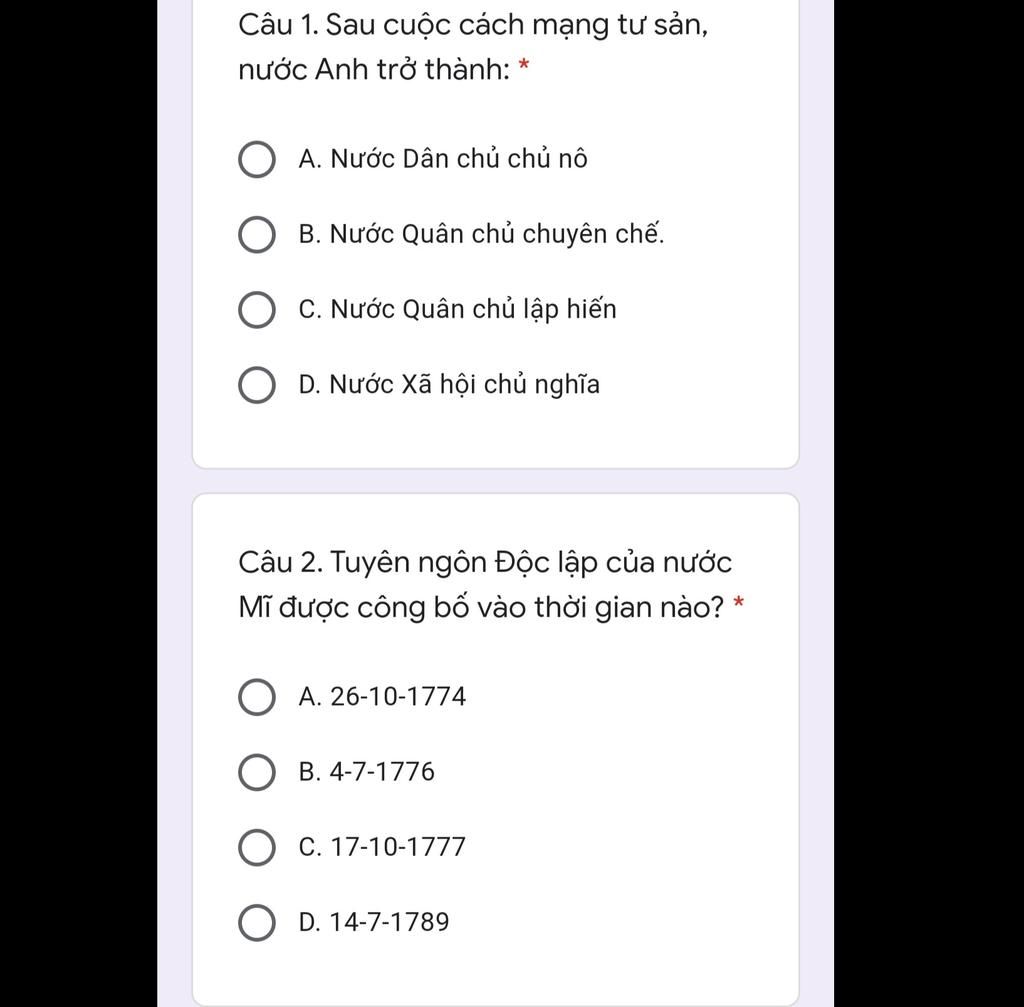The image size is (1024, 1007).
Task: Click the answer label "A. 26-10-1774"
Action: click(x=382, y=697)
